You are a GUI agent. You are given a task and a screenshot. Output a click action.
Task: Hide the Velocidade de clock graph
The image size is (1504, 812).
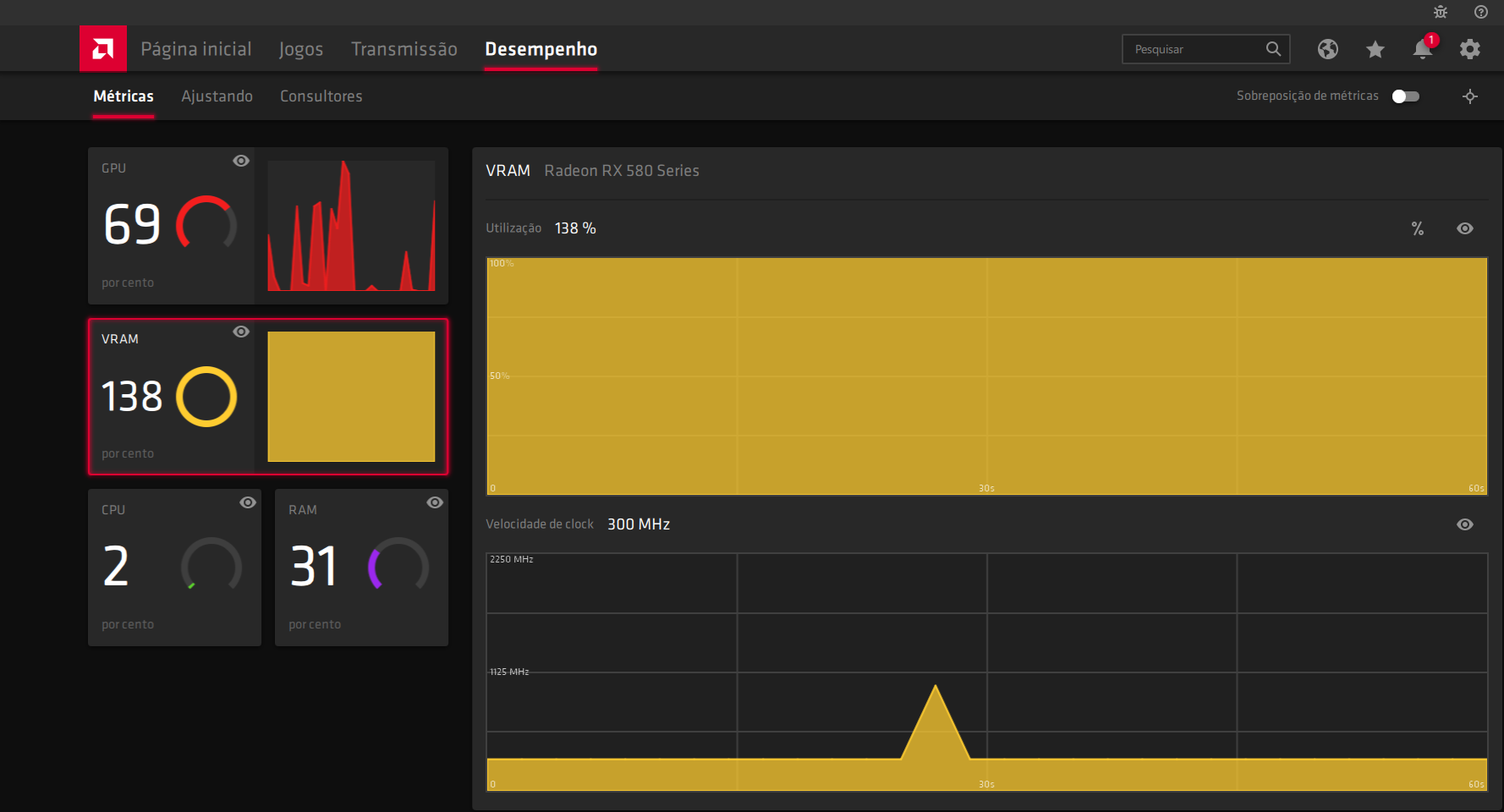click(x=1465, y=524)
